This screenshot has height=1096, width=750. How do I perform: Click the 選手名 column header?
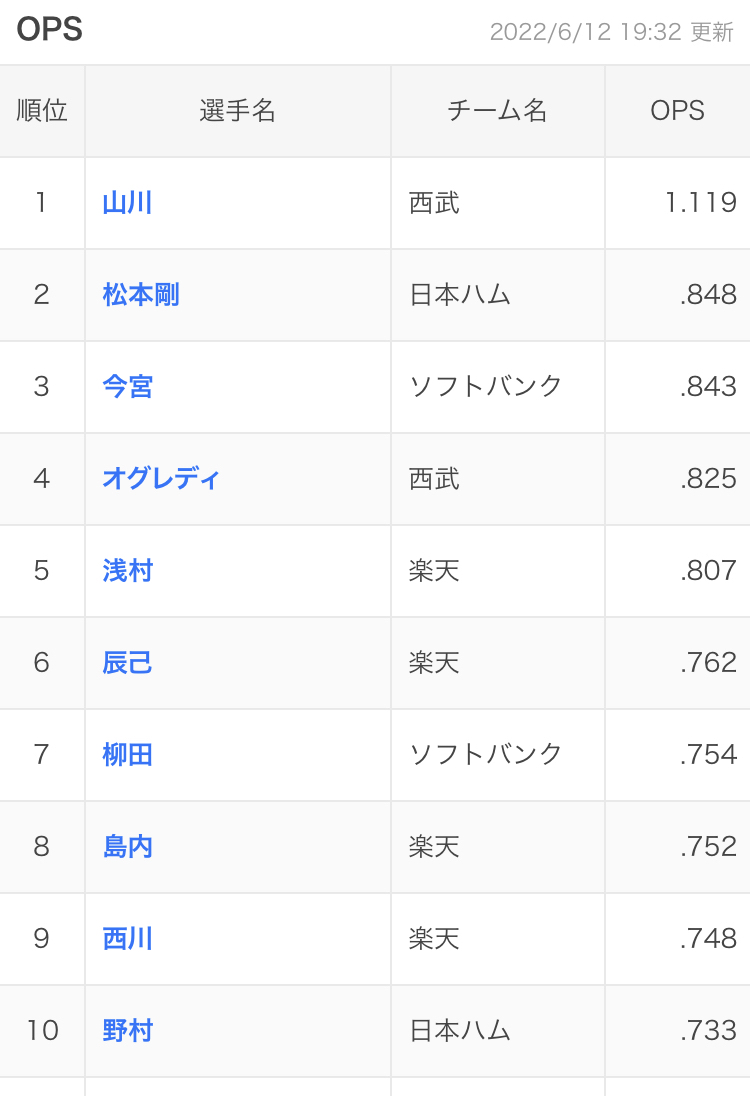coord(238,110)
